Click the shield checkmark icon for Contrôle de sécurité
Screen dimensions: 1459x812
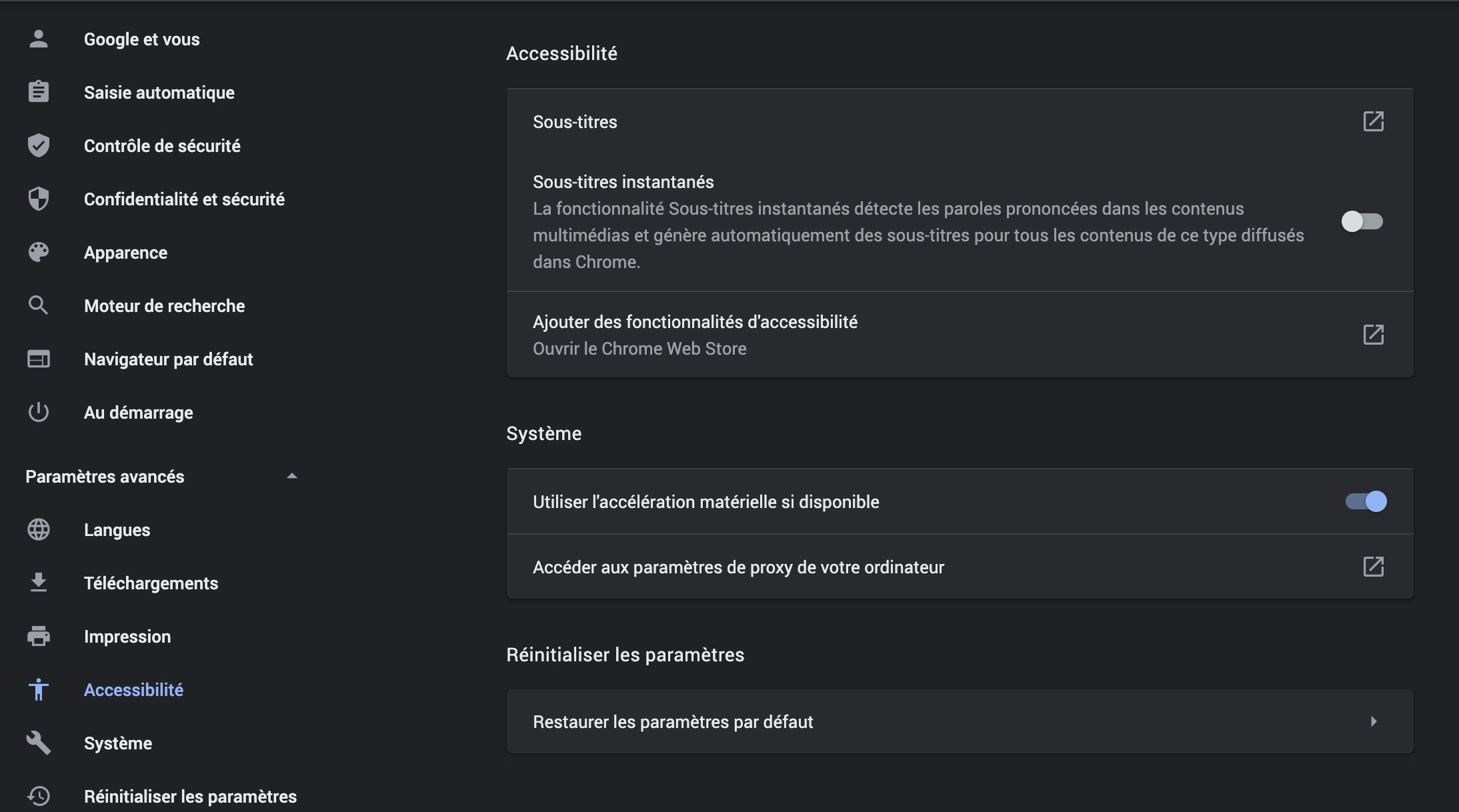39,145
